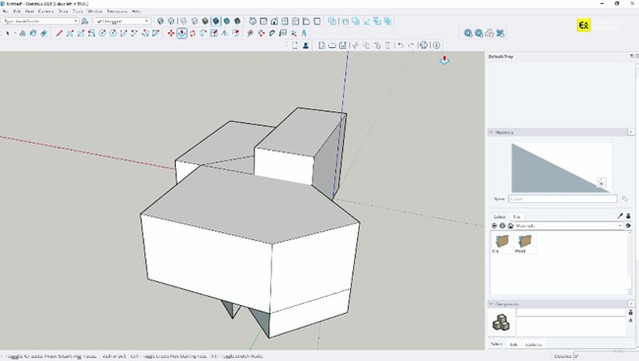Collapse the Materials panel

tap(491, 132)
